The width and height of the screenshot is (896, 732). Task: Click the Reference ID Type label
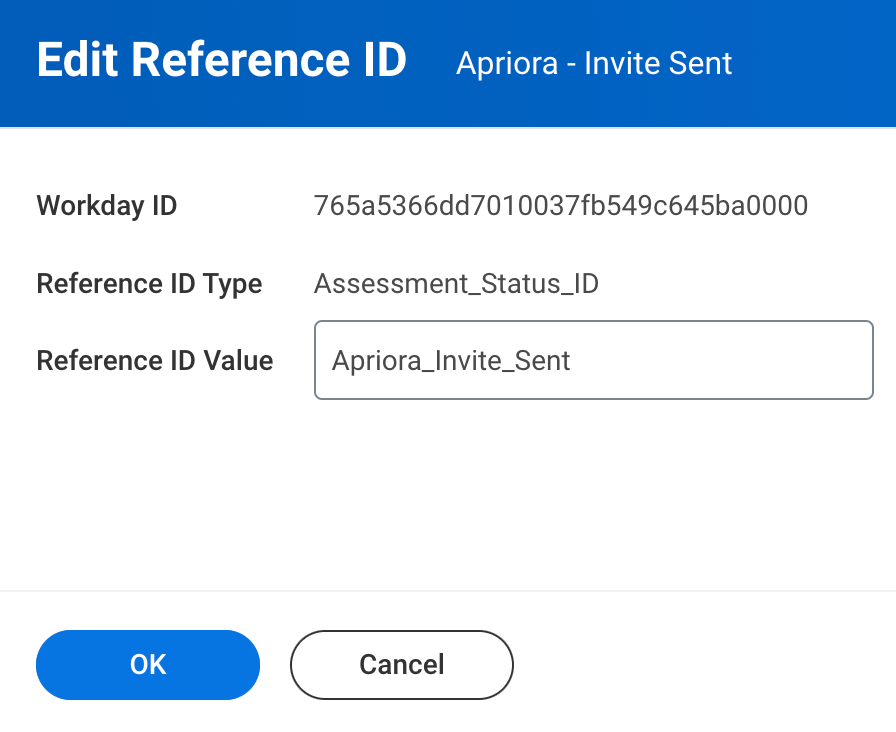149,284
